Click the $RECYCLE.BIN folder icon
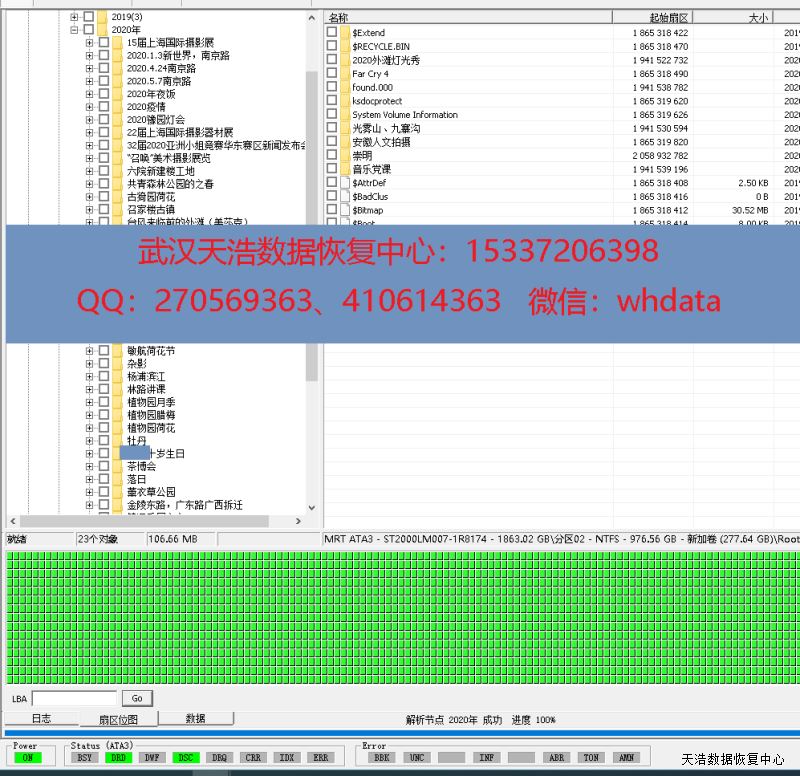The width and height of the screenshot is (800, 776). click(x=345, y=47)
